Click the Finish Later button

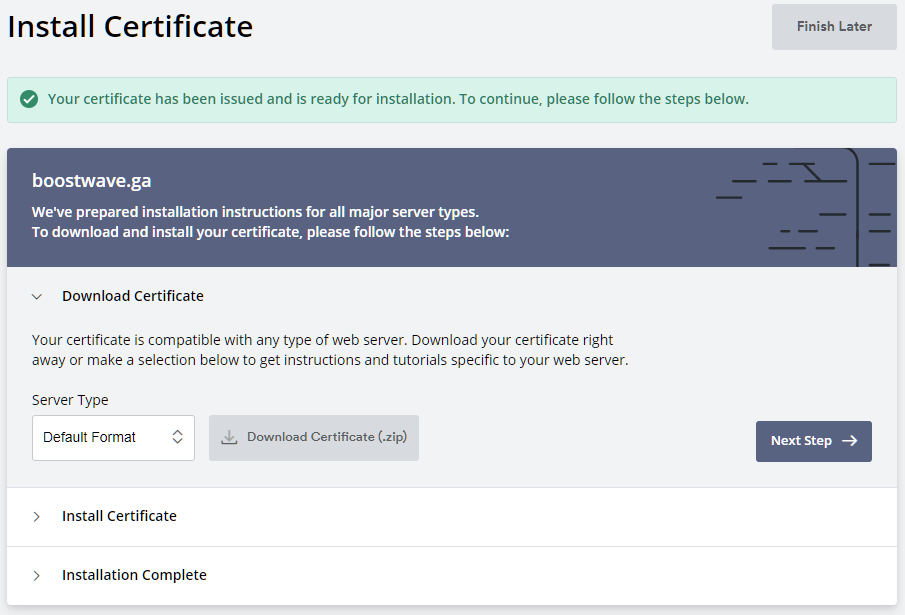[834, 26]
